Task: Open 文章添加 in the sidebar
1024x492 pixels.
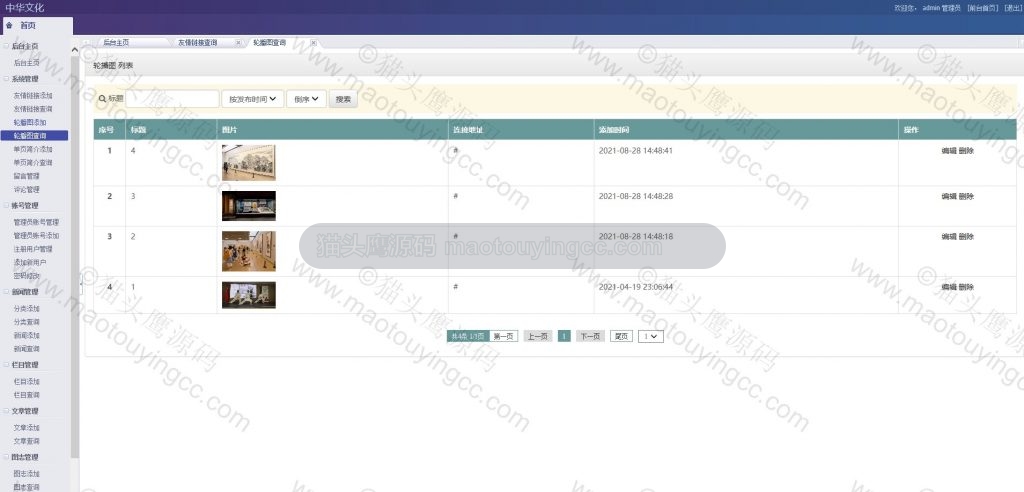Action: 27,428
